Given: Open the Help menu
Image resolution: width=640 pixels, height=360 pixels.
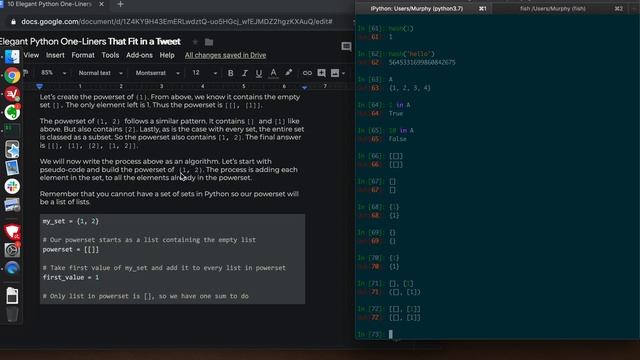Looking at the screenshot, I should coord(167,55).
